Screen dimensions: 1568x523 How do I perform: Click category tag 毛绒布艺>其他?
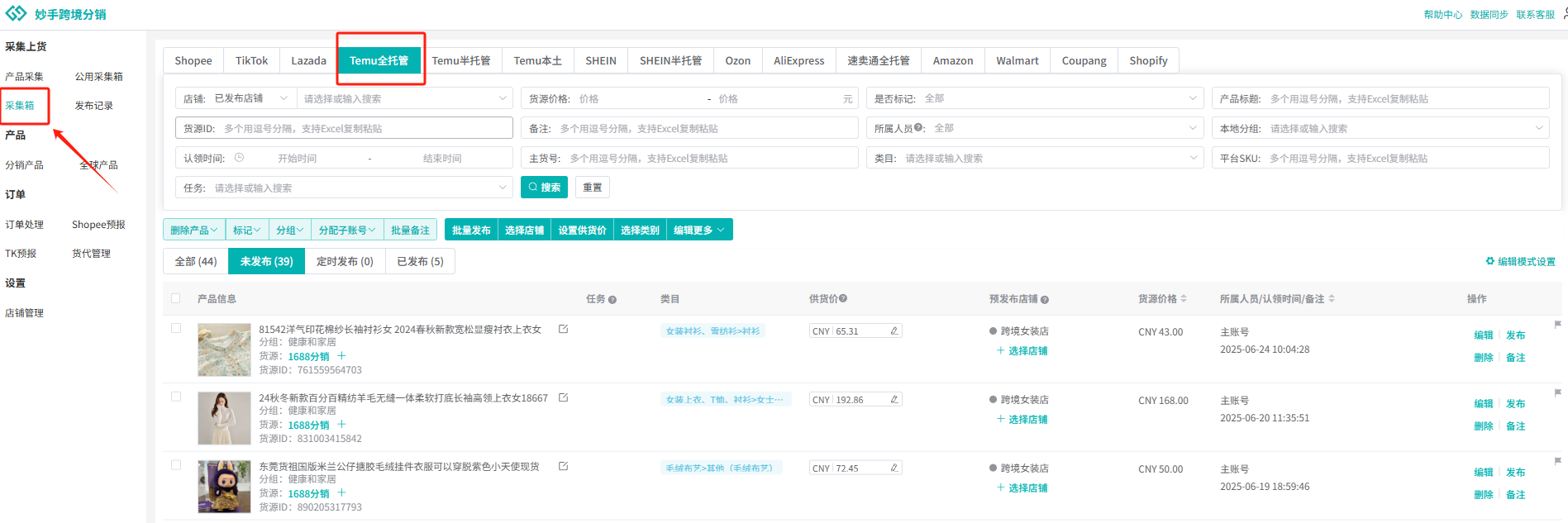coord(721,468)
